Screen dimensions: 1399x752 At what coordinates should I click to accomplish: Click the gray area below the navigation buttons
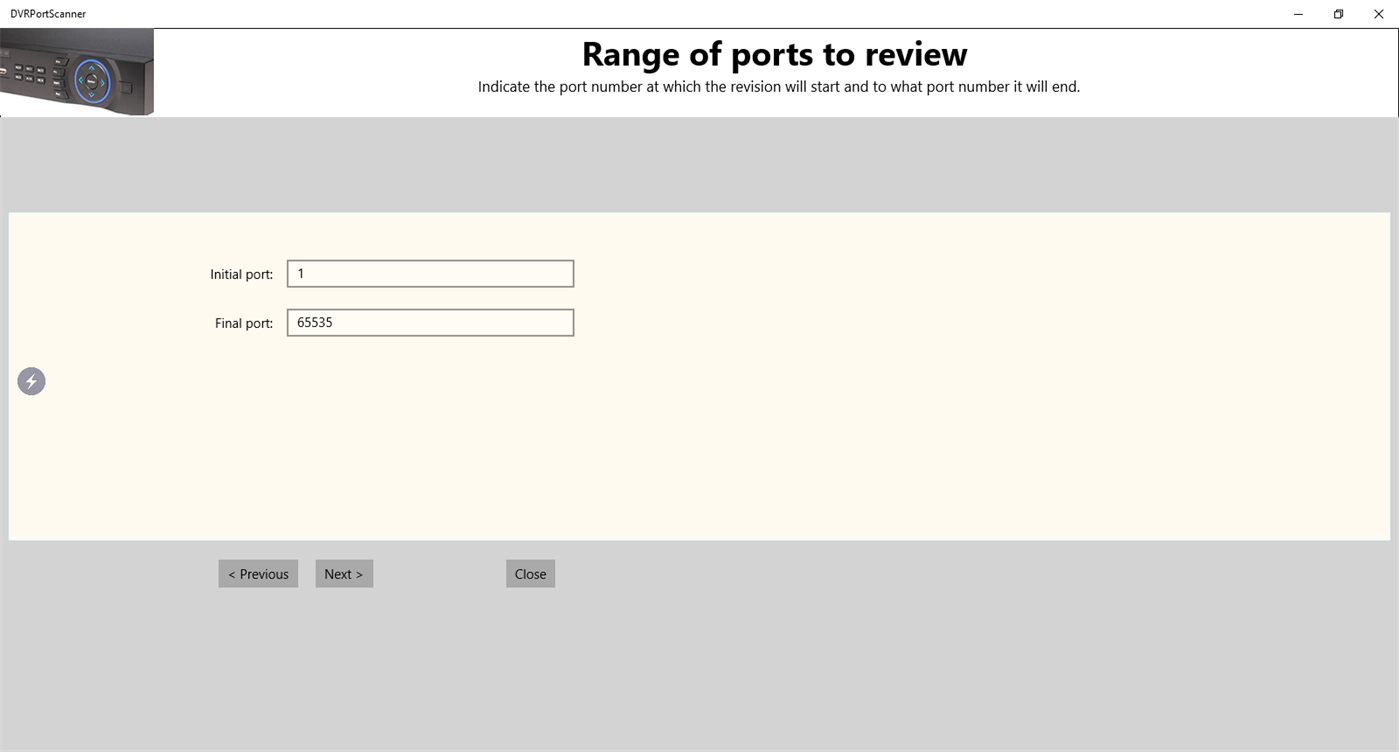pos(700,660)
